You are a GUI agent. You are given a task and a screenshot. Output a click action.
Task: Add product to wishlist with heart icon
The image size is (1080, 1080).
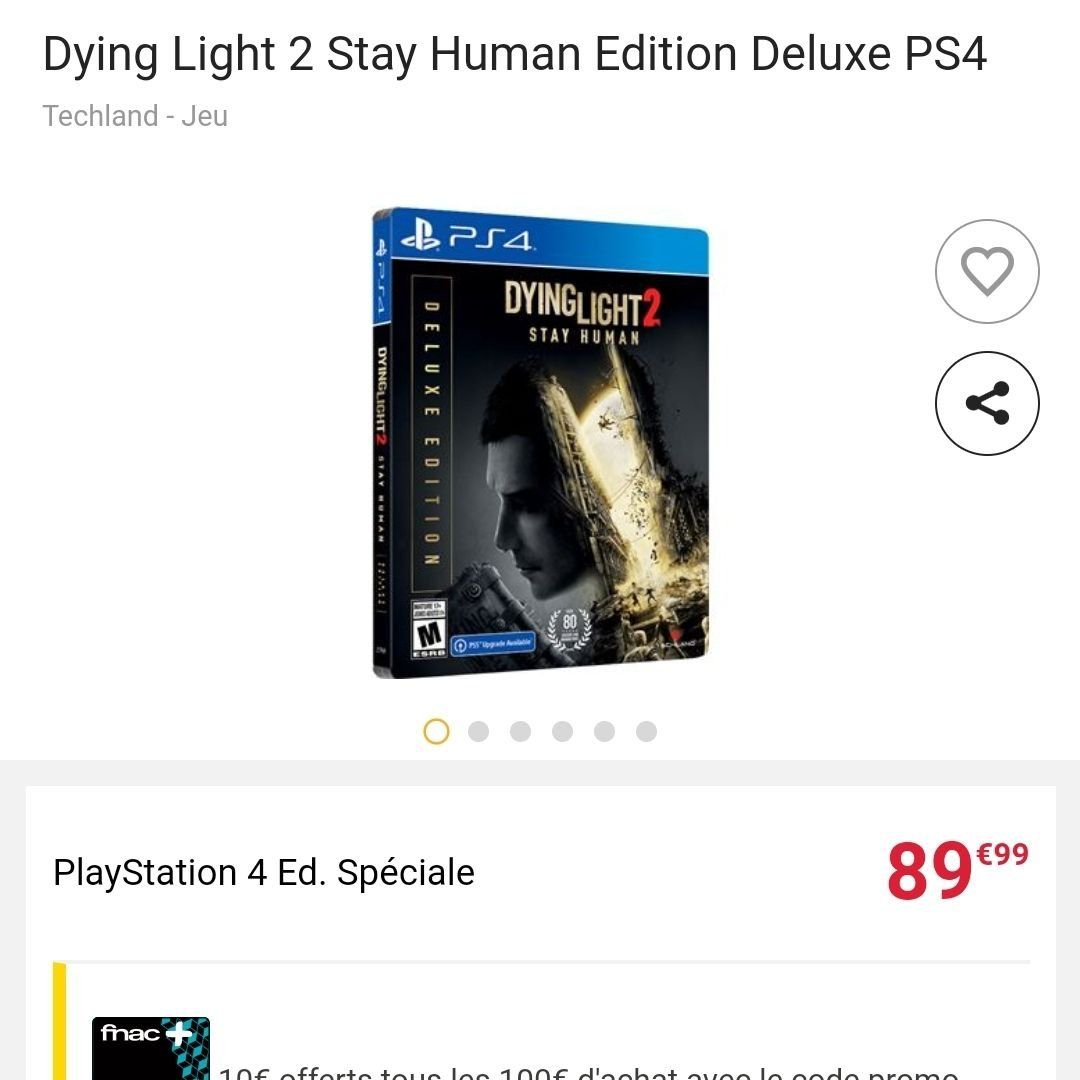pyautogui.click(x=986, y=271)
